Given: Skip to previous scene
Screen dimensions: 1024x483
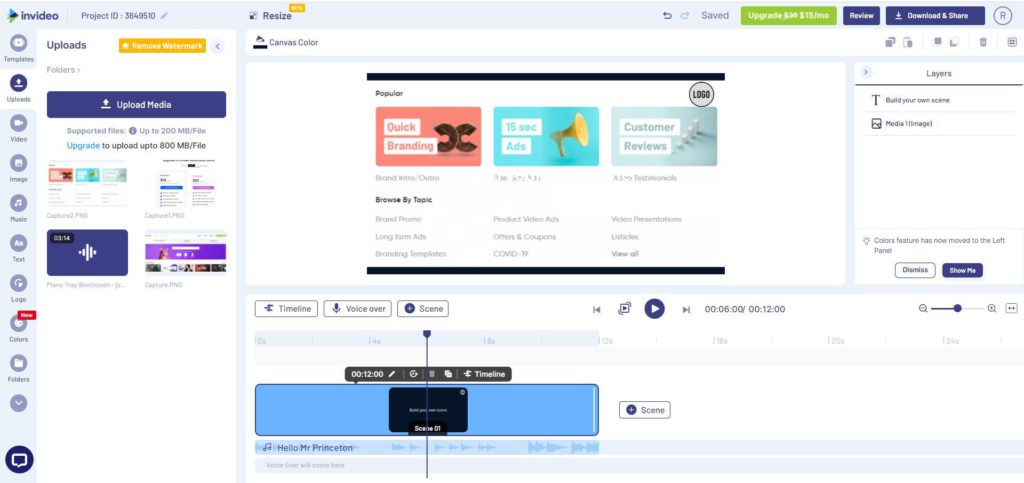Looking at the screenshot, I should coord(596,309).
